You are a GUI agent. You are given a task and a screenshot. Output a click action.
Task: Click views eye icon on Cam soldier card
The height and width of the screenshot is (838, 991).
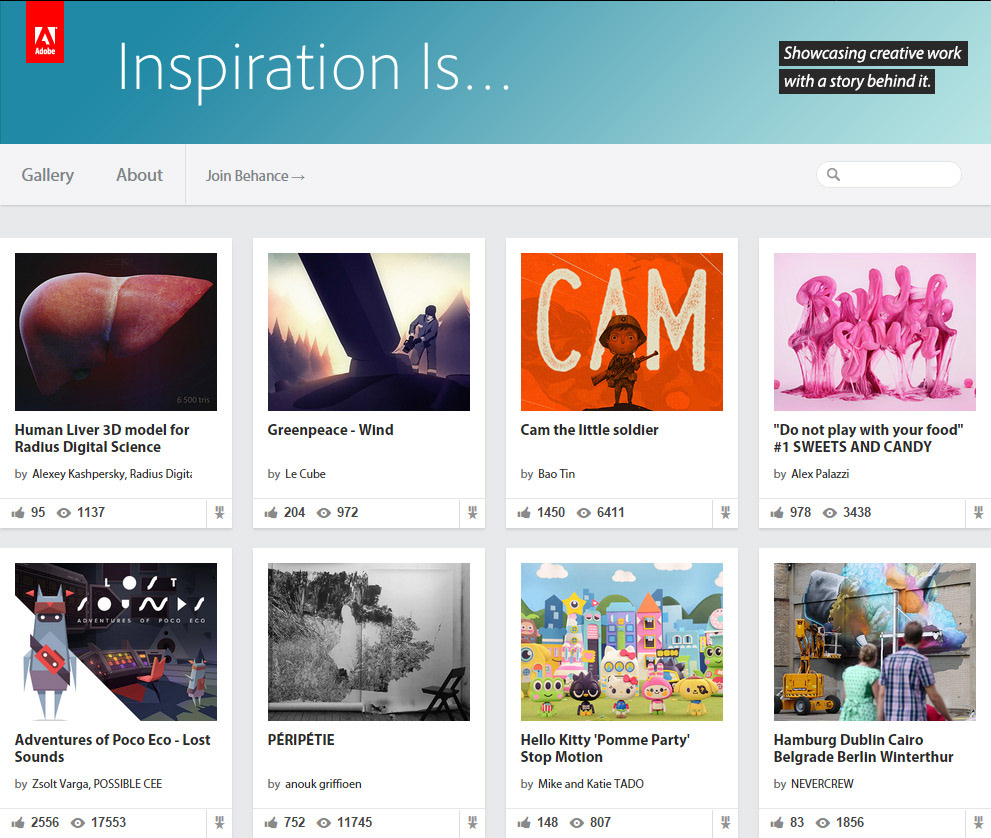[583, 513]
